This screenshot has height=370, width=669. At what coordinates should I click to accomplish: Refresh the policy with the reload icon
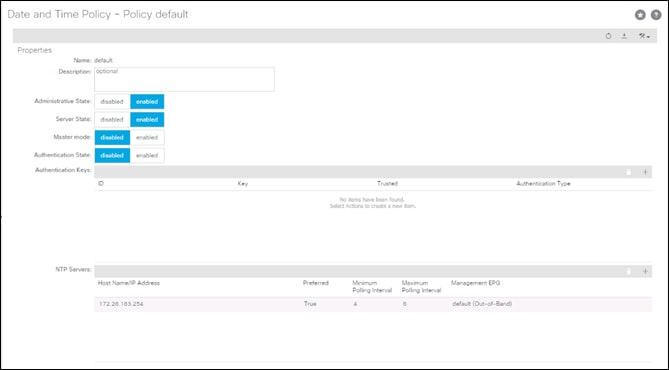[608, 36]
